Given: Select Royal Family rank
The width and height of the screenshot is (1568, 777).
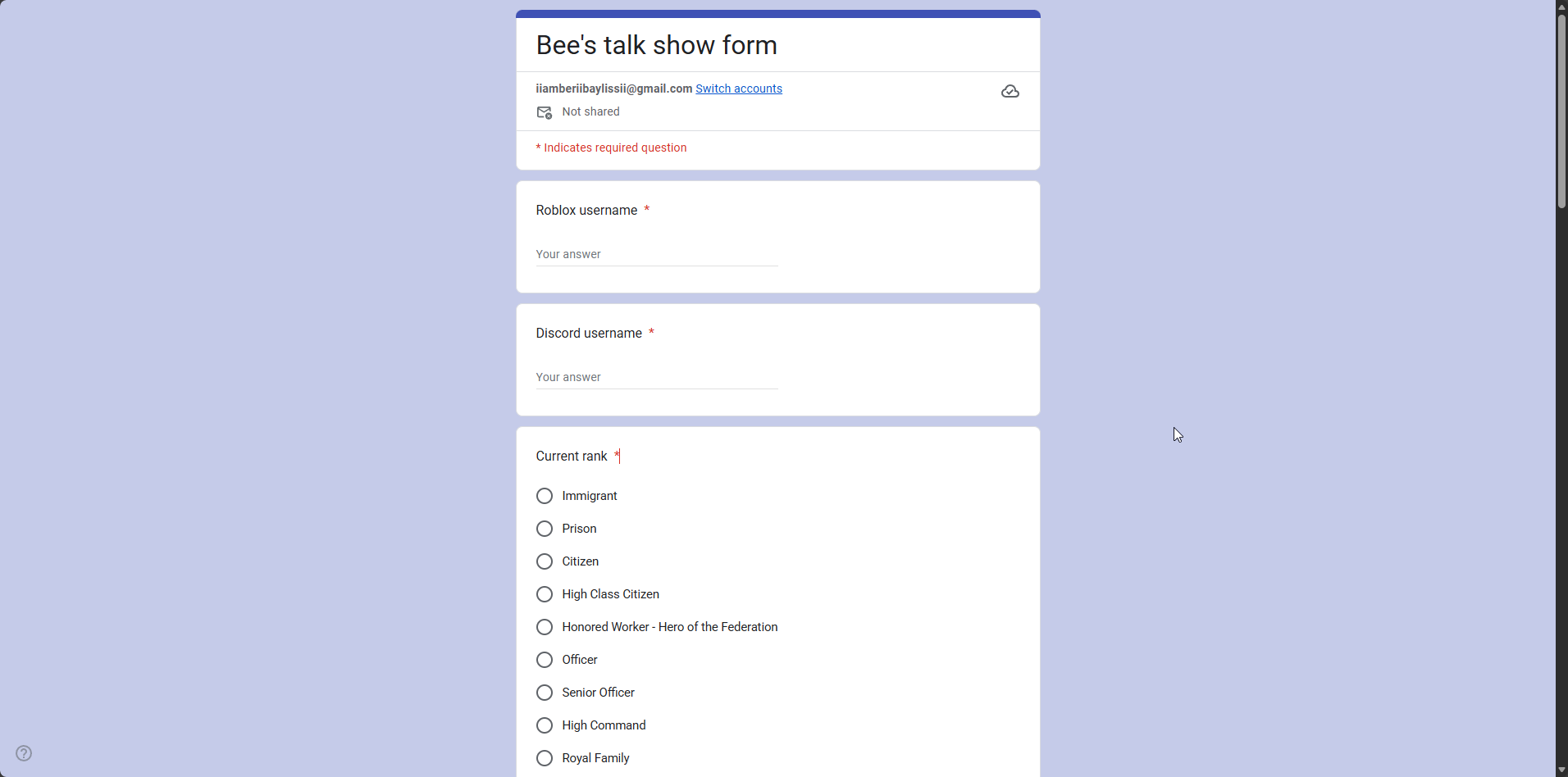Looking at the screenshot, I should click(x=545, y=759).
